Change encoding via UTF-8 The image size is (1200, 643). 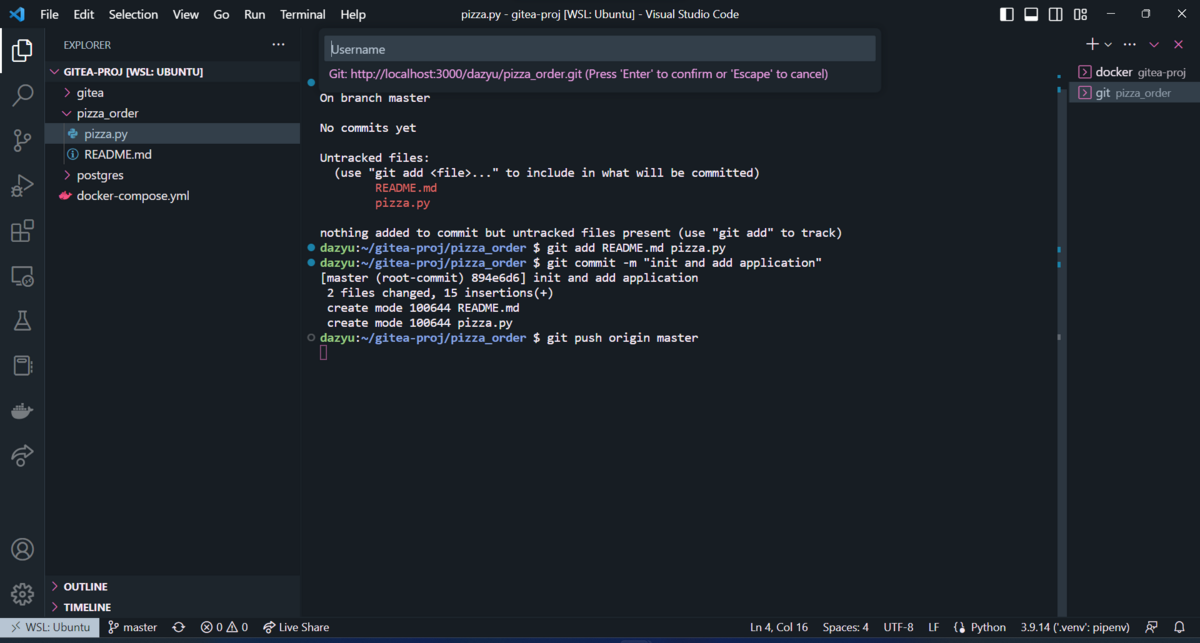[898, 627]
